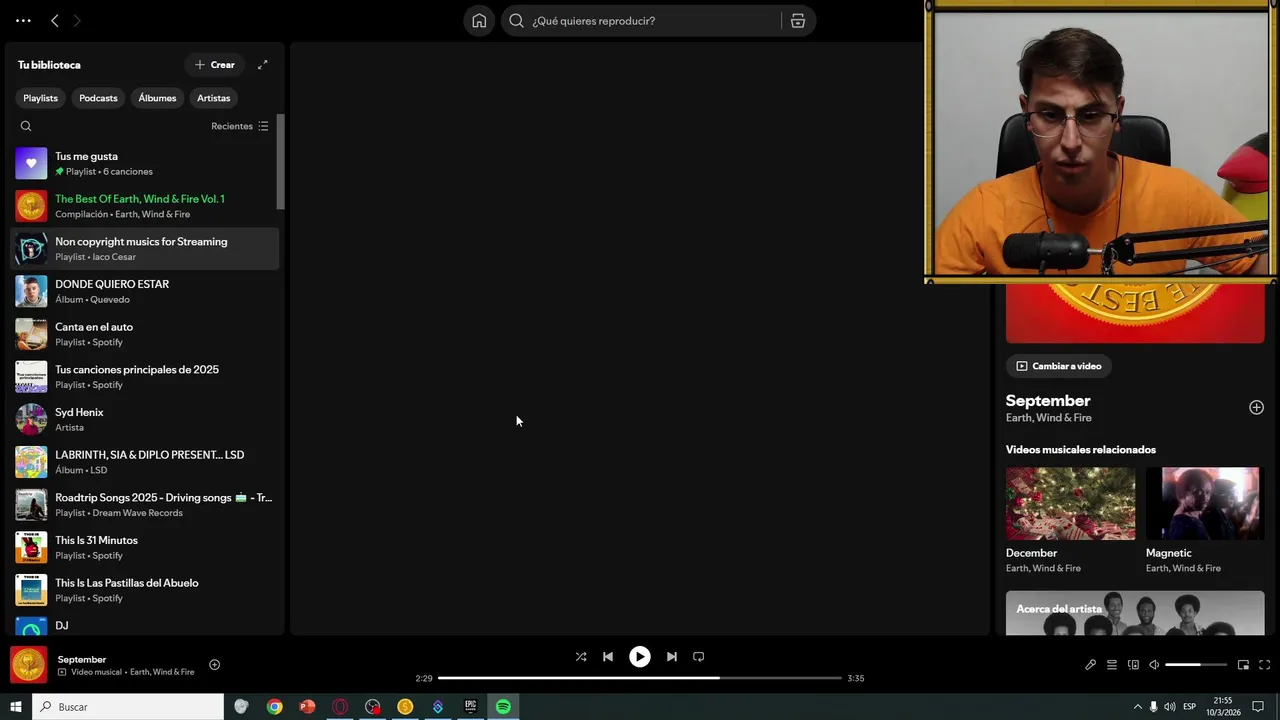The height and width of the screenshot is (720, 1280).
Task: Launch Epic Games from the taskbar
Action: click(470, 707)
